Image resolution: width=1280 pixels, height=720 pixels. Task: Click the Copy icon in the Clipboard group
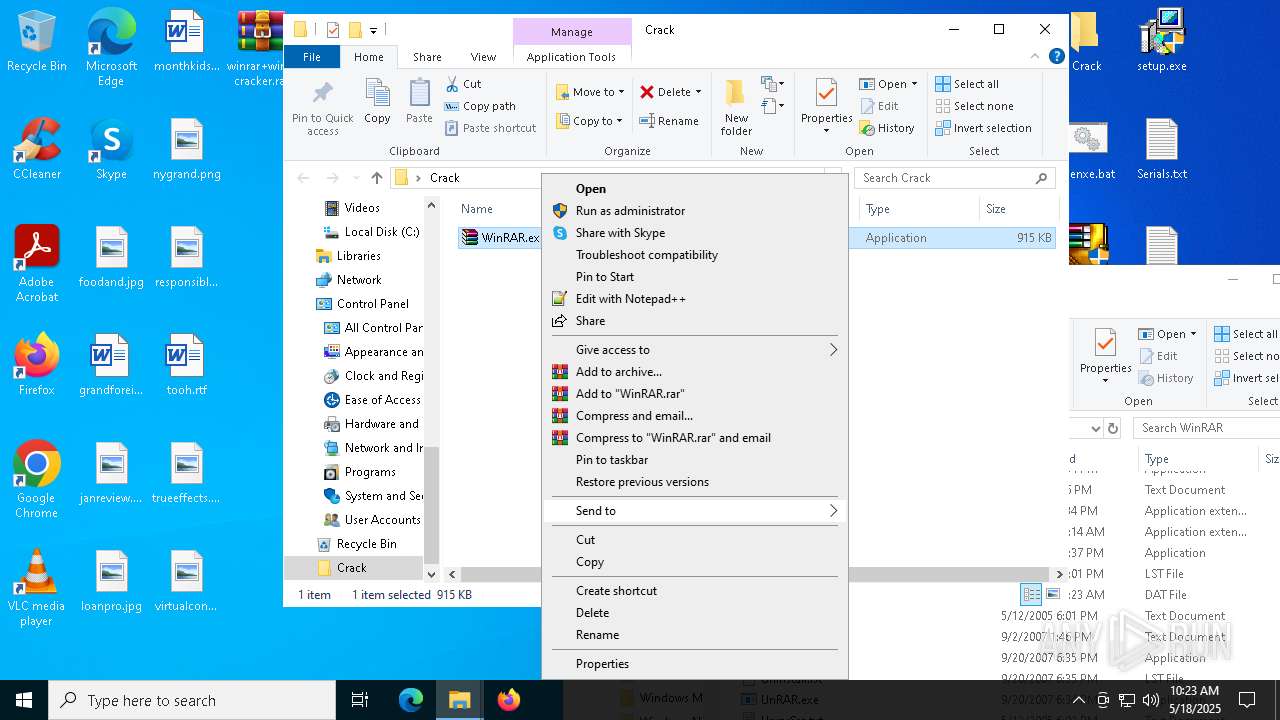[x=377, y=94]
